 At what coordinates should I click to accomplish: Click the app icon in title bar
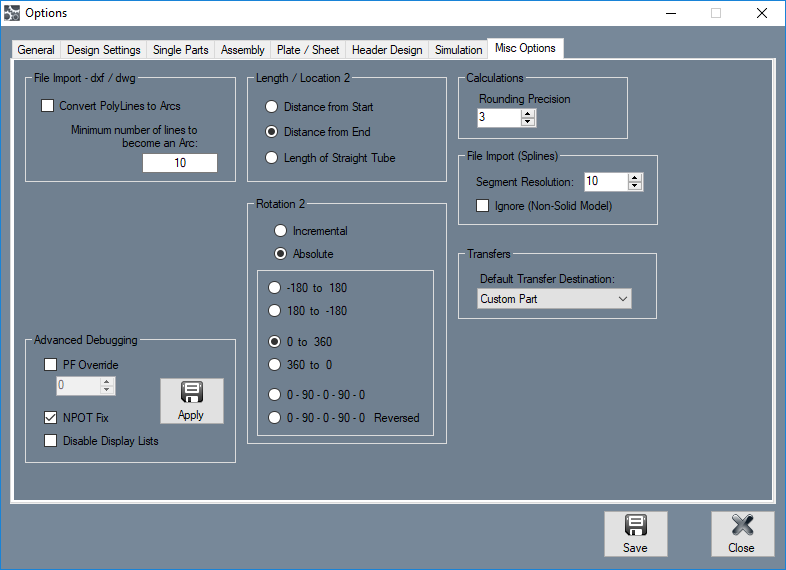12,13
